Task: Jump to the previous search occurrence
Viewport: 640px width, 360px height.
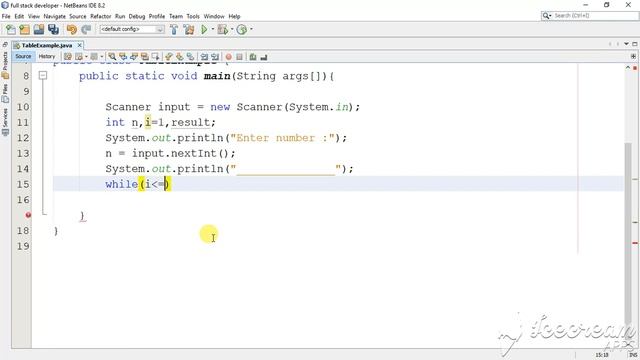Action: pos(123,57)
